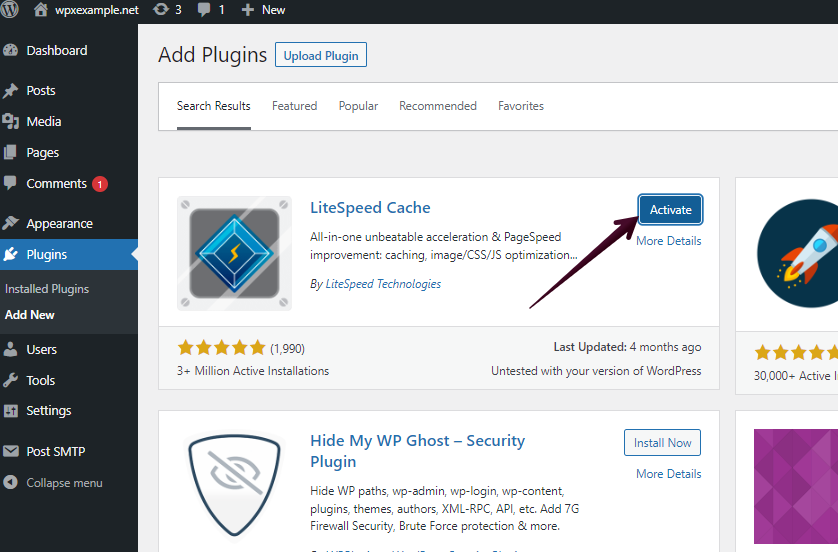Open the updates icon showing 3
The width and height of the screenshot is (838, 552).
(161, 10)
